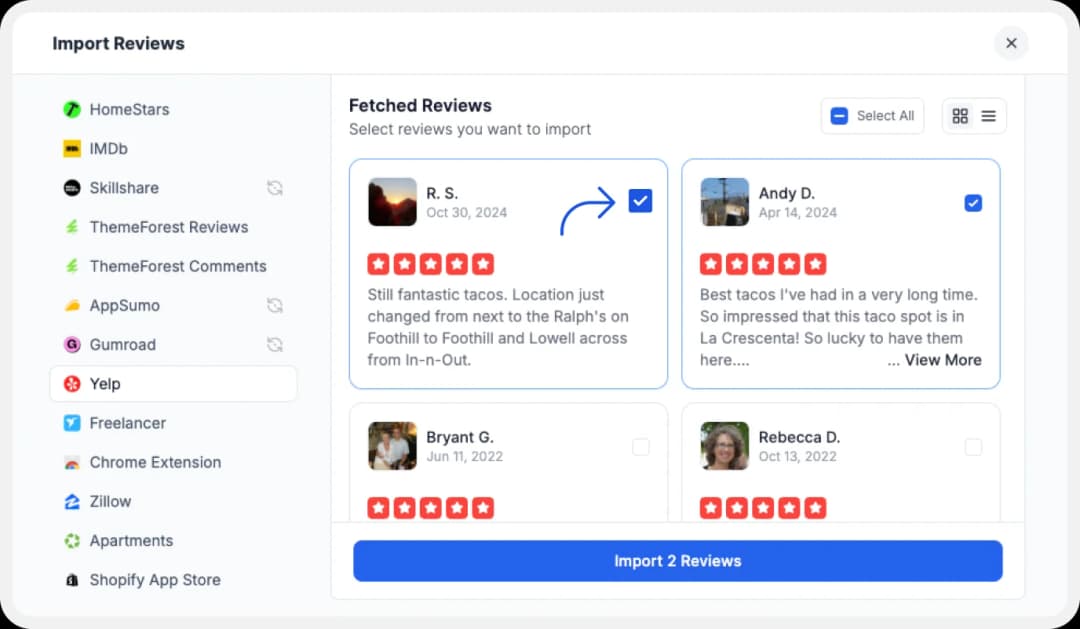Open the IMDb reviews source
The image size is (1080, 629).
tap(73, 148)
